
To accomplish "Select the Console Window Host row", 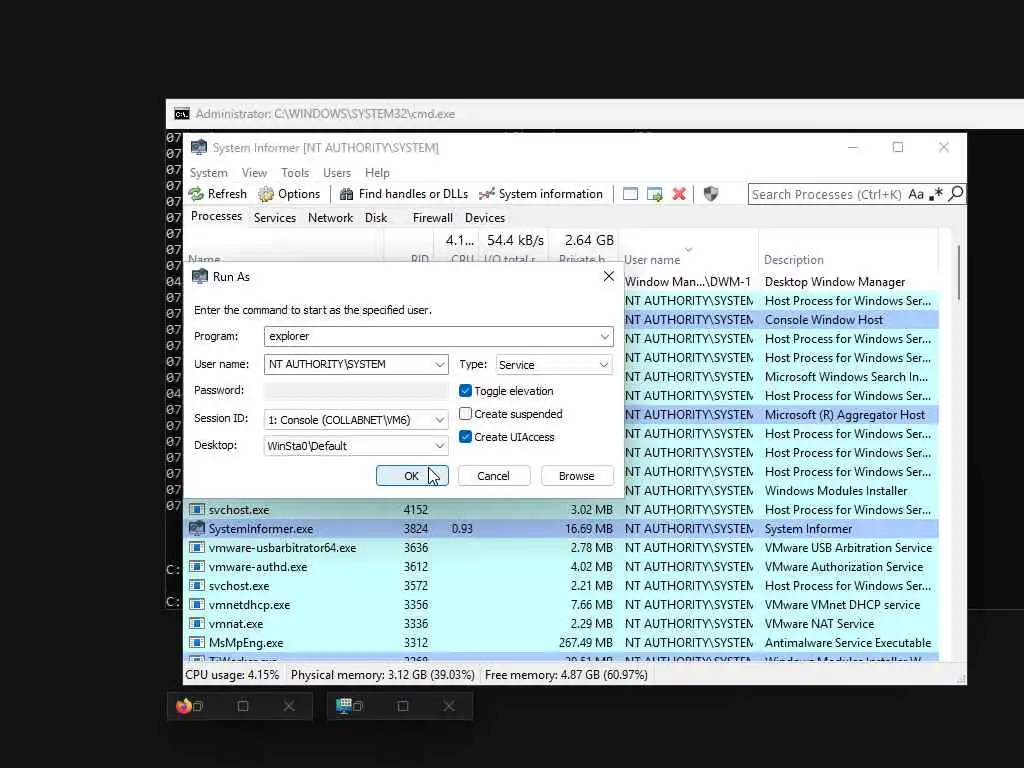I will point(781,319).
